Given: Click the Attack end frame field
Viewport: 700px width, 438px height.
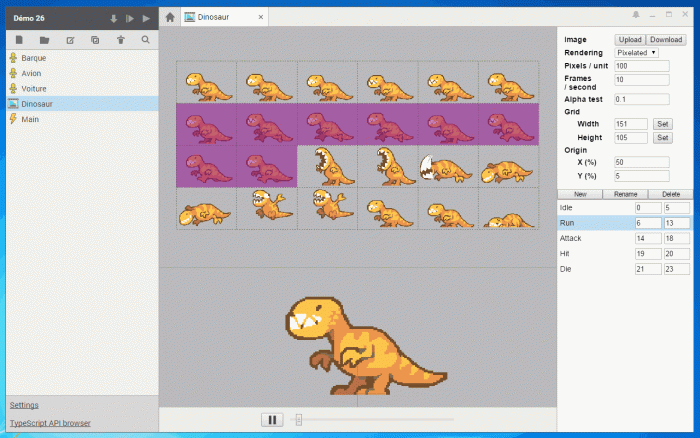Looking at the screenshot, I should (x=676, y=238).
